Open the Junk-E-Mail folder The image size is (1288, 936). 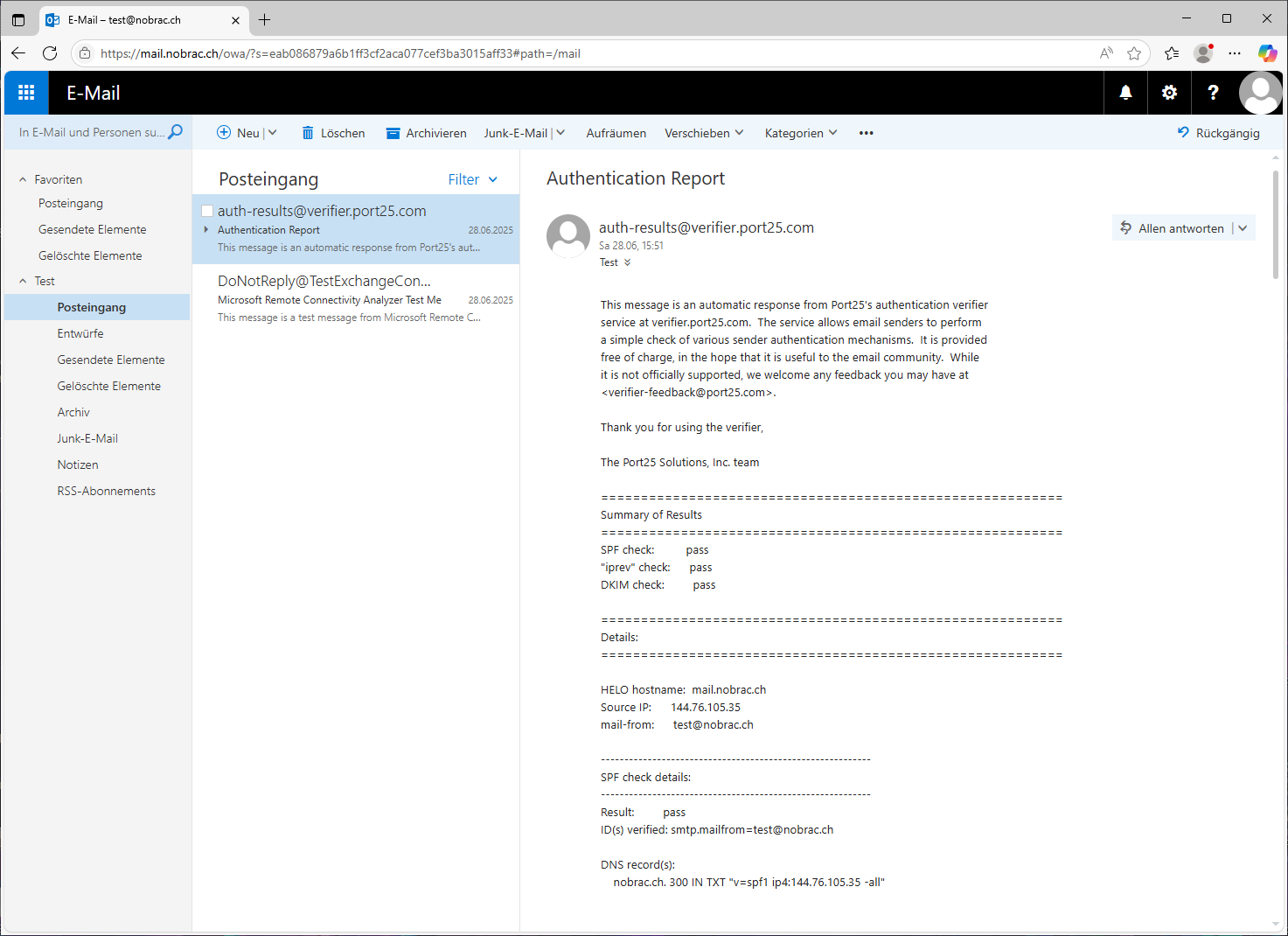tap(87, 438)
